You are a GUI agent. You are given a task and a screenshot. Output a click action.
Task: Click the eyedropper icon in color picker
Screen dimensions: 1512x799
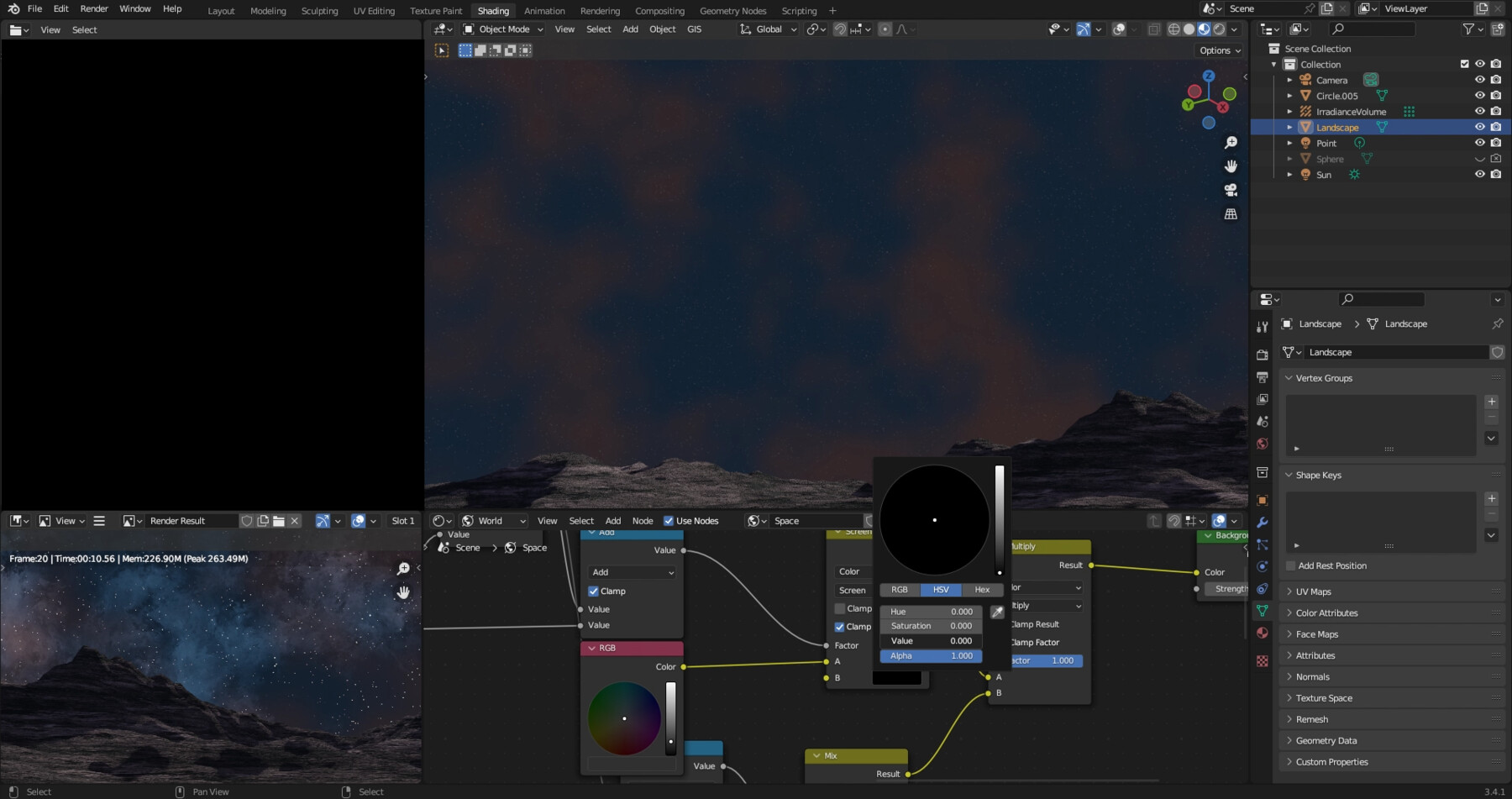click(x=997, y=612)
